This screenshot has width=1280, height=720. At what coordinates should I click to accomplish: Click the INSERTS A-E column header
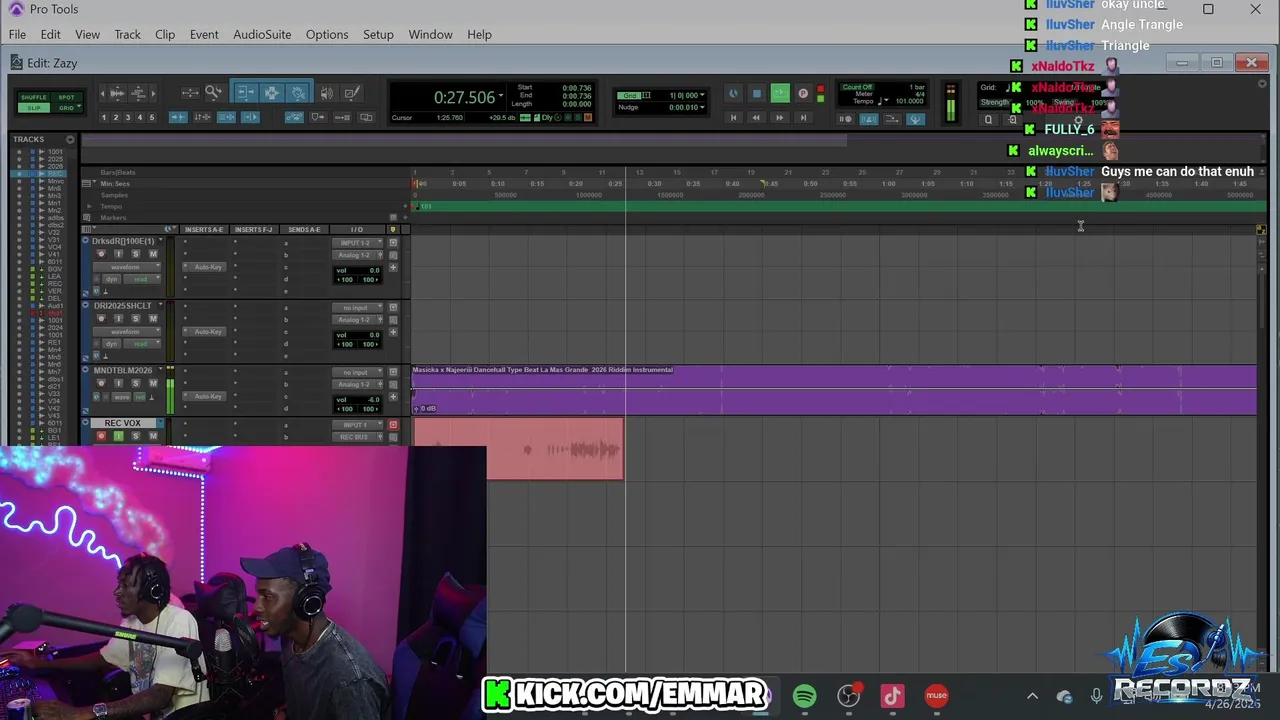coord(204,230)
